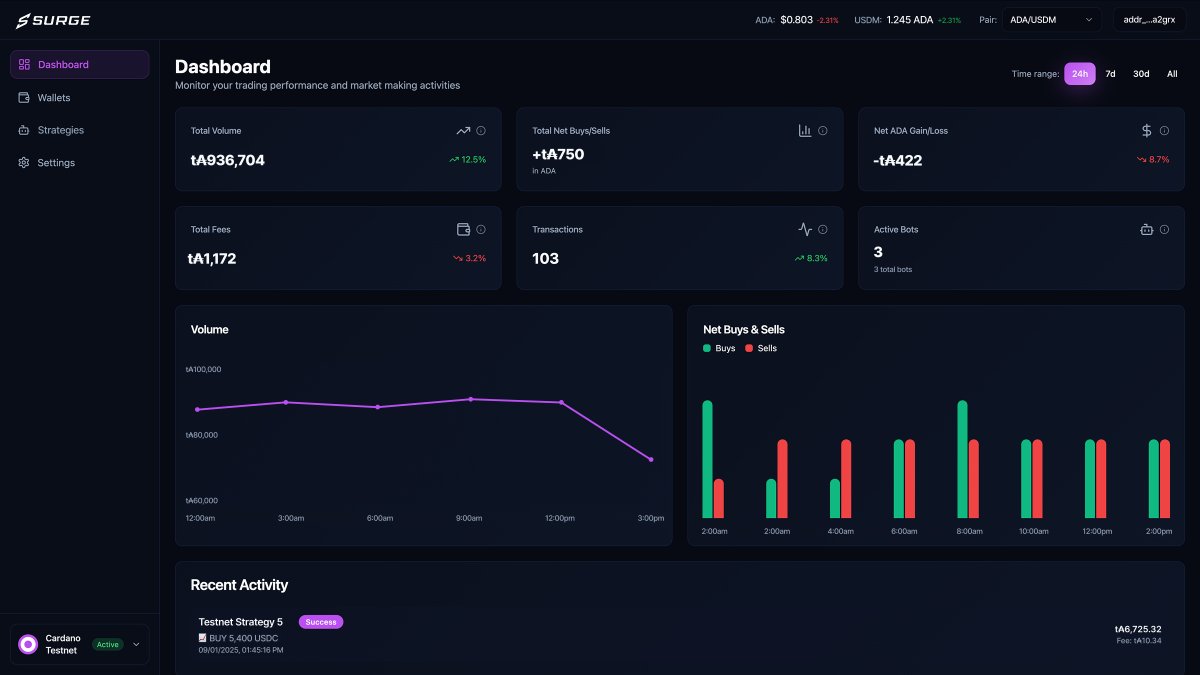Screen dimensions: 1200x675
Task: Click the +tA750 net buys value
Action: (x=558, y=154)
